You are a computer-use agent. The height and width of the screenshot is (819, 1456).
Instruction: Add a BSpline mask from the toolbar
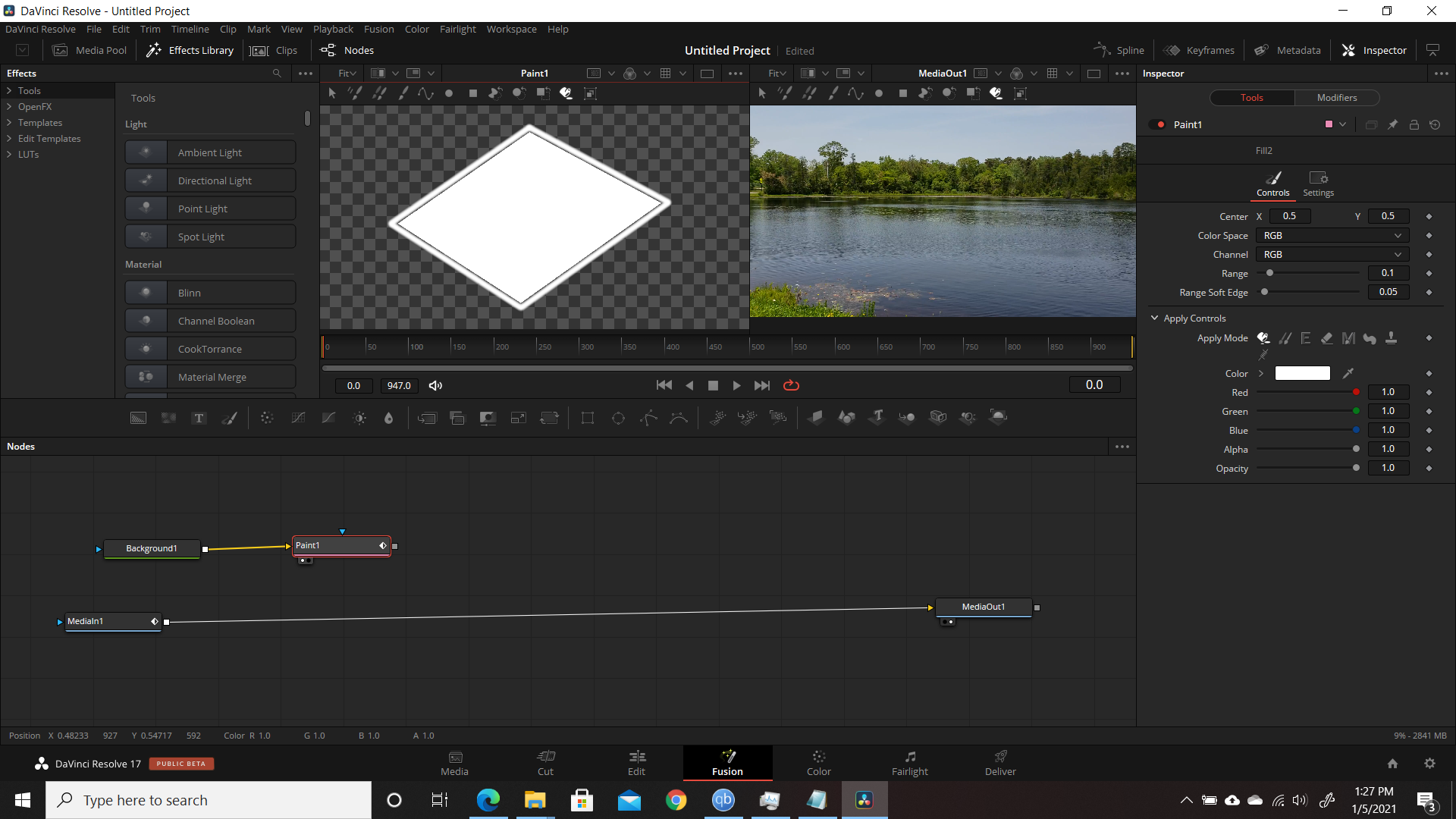pyautogui.click(x=679, y=418)
